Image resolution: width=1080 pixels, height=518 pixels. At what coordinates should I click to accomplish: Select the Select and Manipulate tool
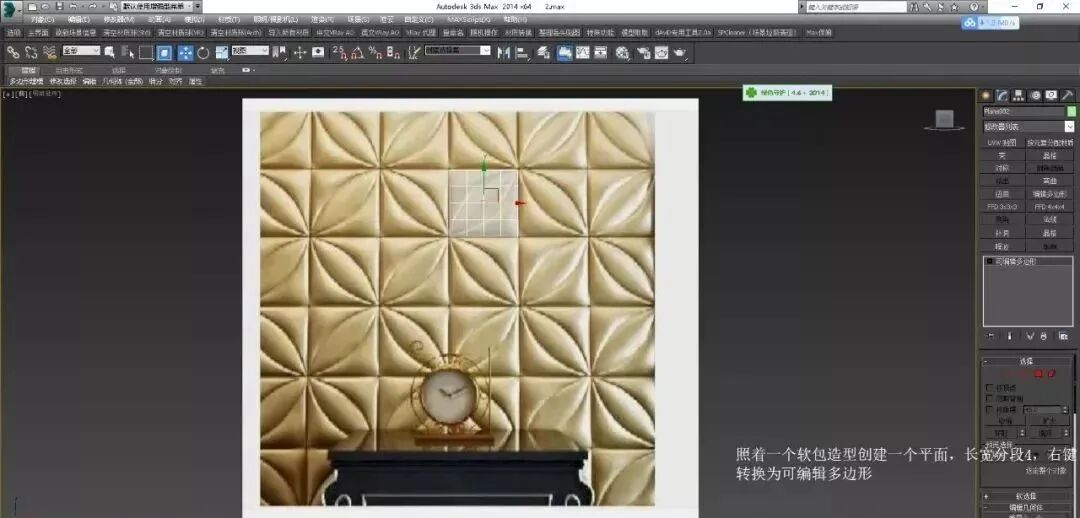[x=300, y=52]
